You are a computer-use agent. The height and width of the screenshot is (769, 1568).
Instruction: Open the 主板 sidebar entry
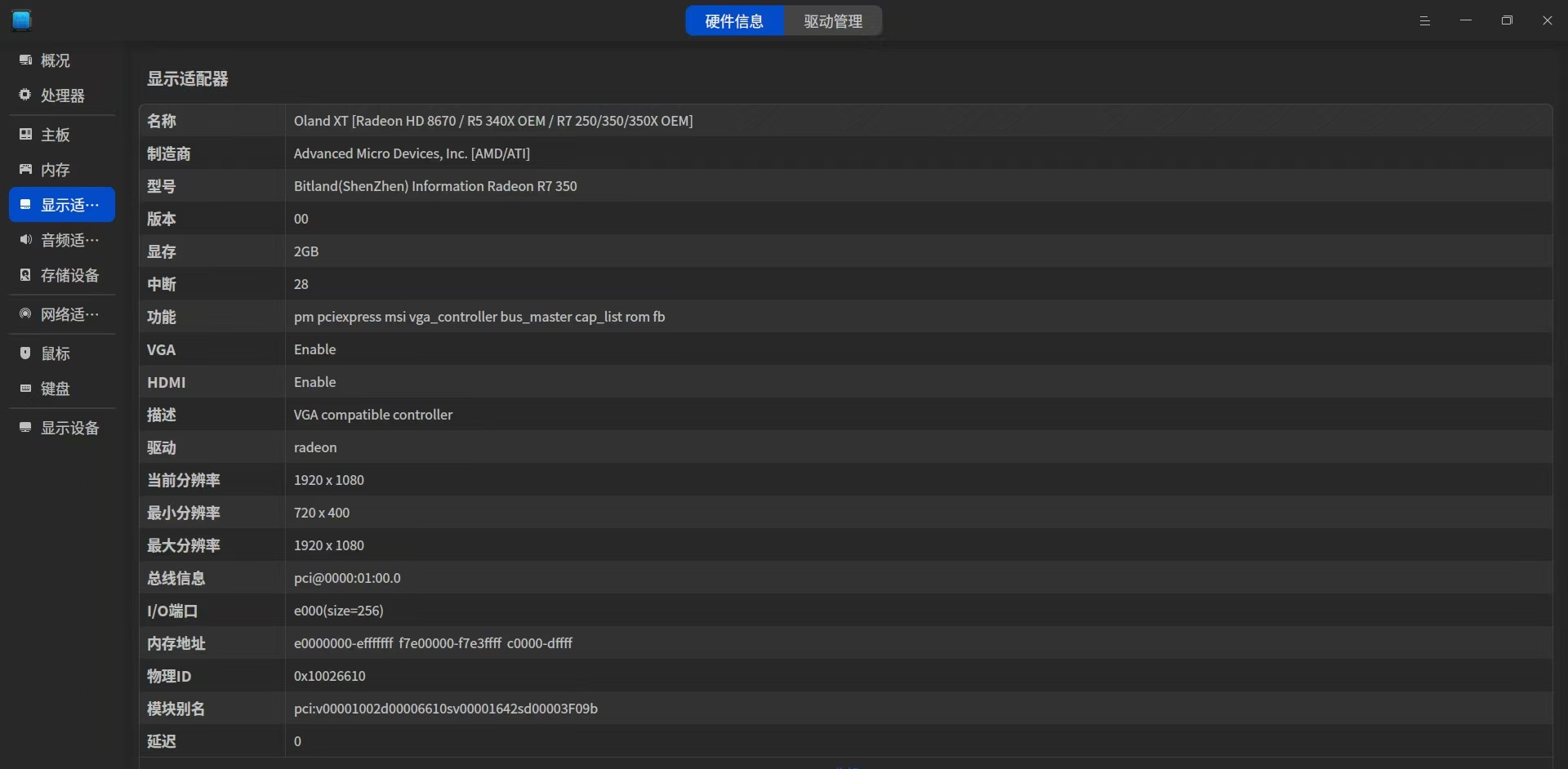click(x=62, y=135)
